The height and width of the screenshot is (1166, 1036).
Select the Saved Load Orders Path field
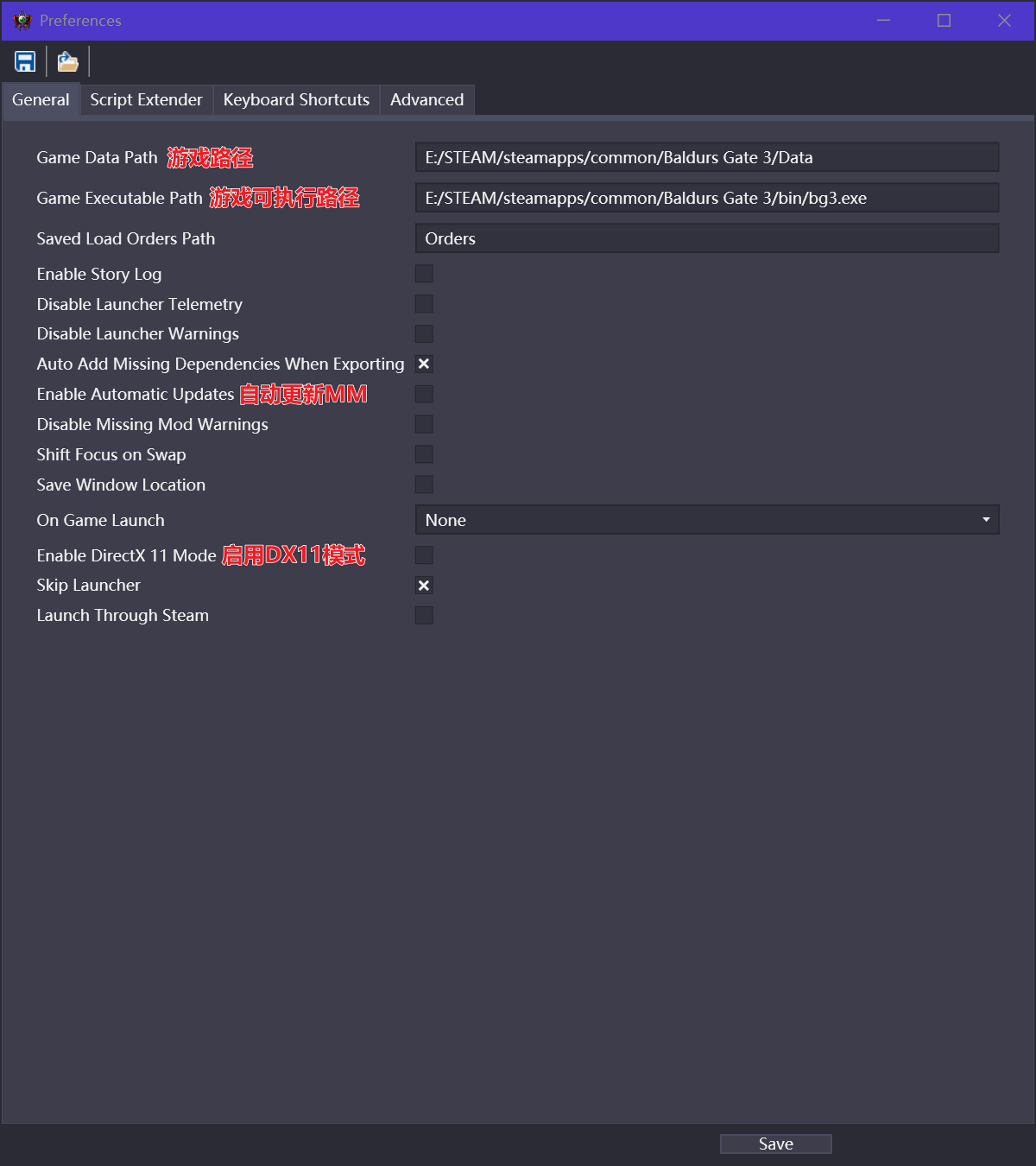click(x=706, y=238)
